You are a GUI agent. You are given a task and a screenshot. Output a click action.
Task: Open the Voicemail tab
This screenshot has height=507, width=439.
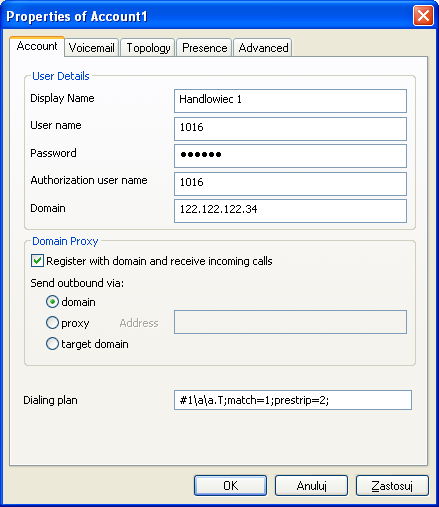point(92,48)
